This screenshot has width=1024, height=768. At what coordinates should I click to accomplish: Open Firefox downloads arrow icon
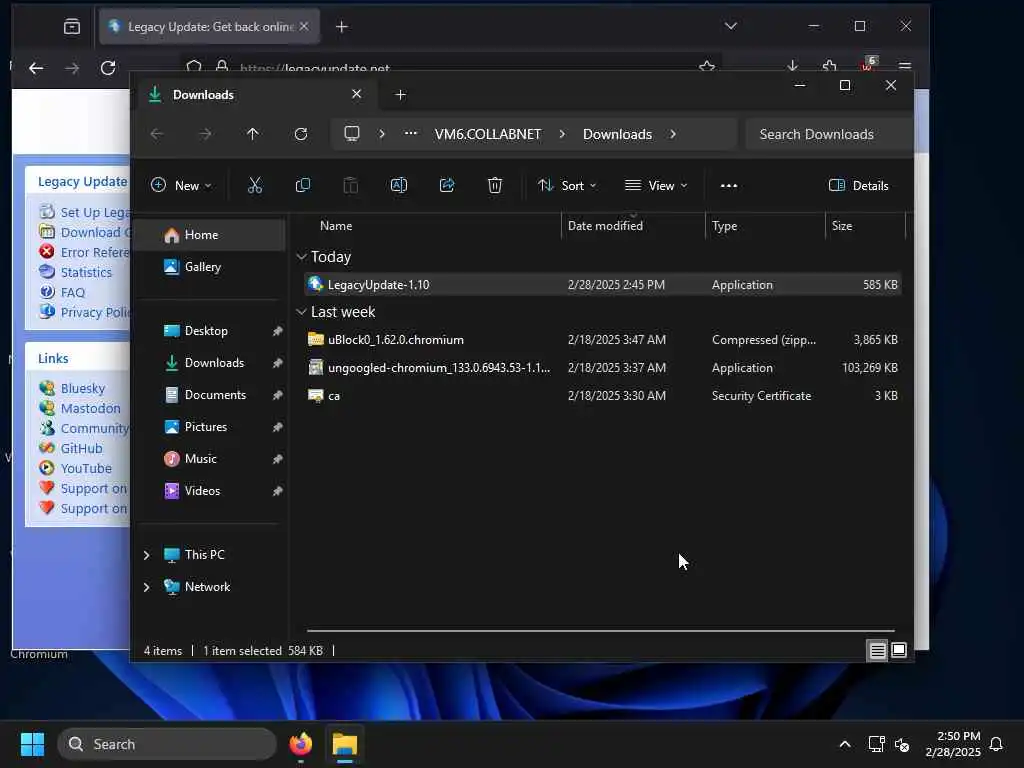click(x=792, y=66)
